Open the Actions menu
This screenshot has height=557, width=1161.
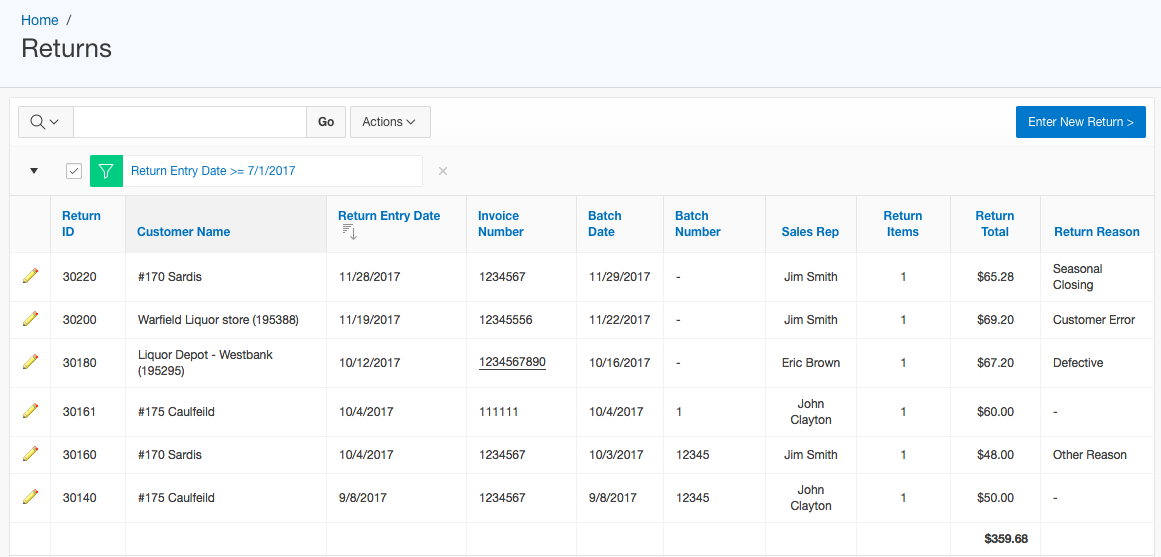390,122
